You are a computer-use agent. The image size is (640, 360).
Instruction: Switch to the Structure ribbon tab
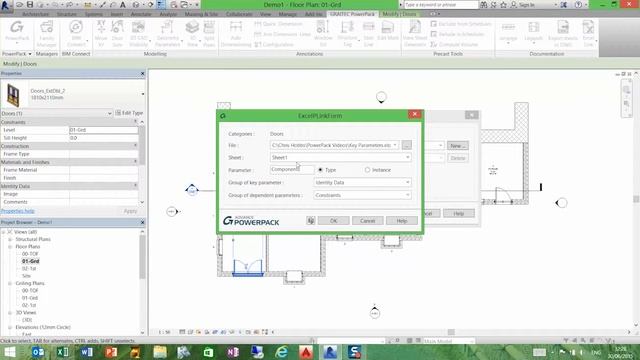tap(67, 14)
